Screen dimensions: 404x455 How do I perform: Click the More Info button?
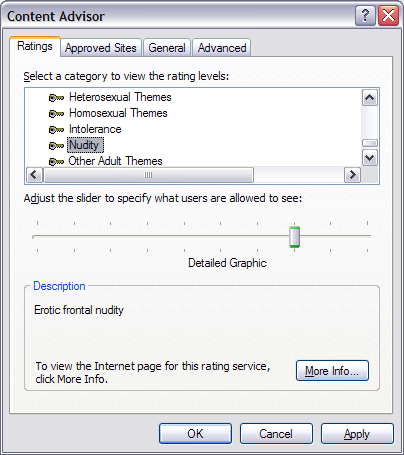(332, 370)
